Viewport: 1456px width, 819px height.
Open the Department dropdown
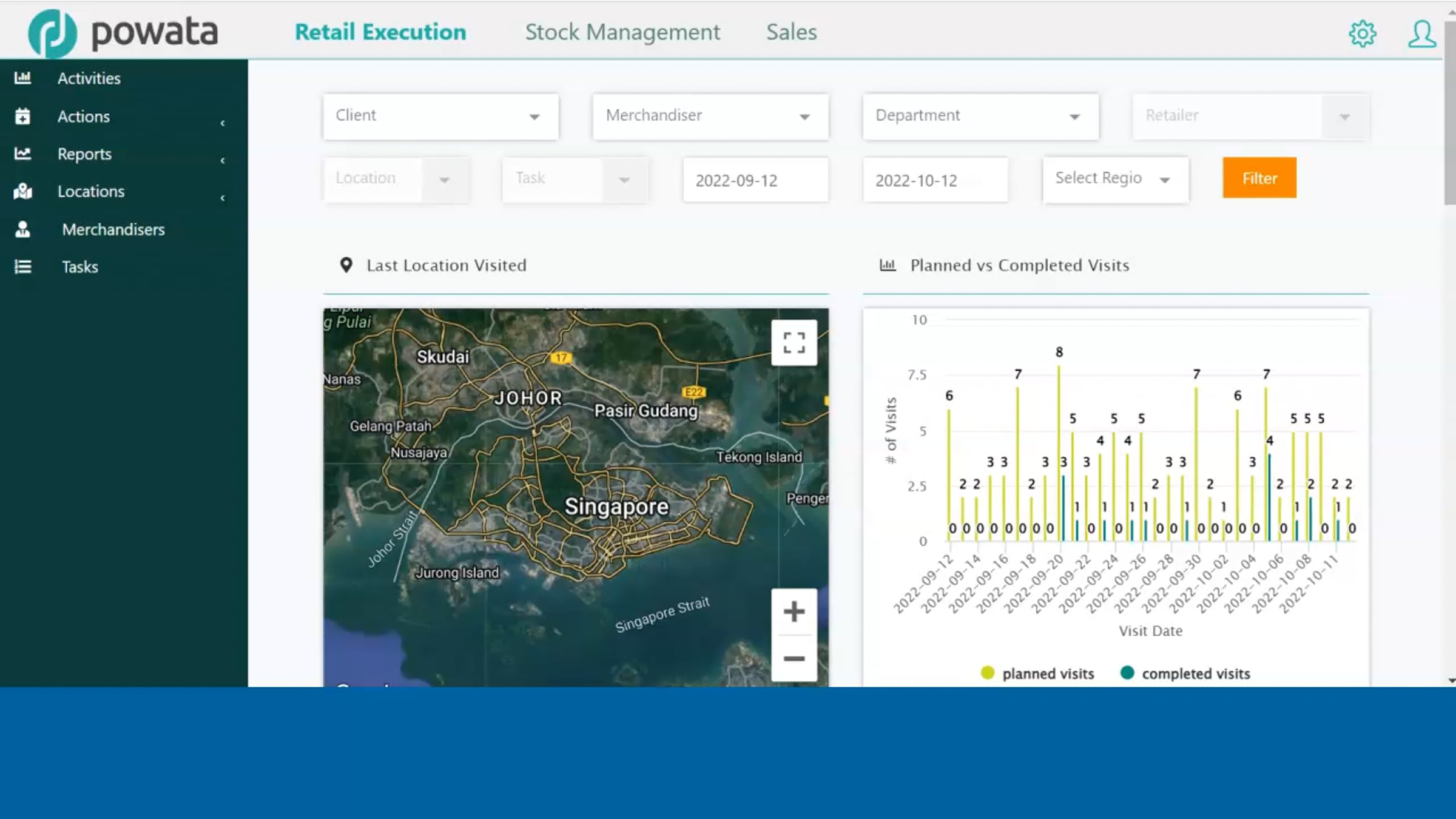[x=980, y=116]
